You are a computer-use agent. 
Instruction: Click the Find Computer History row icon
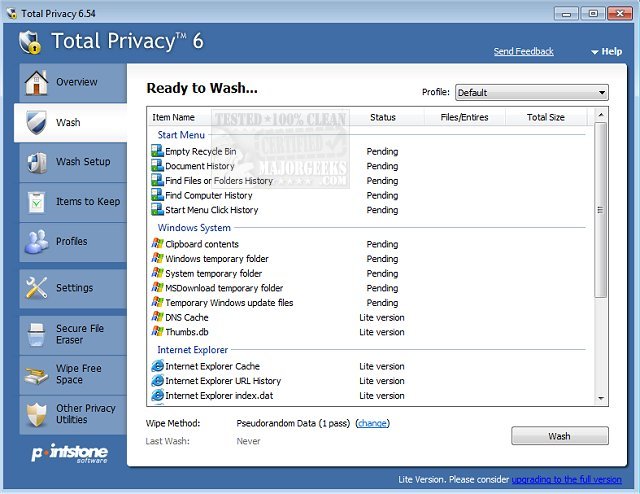pos(157,195)
